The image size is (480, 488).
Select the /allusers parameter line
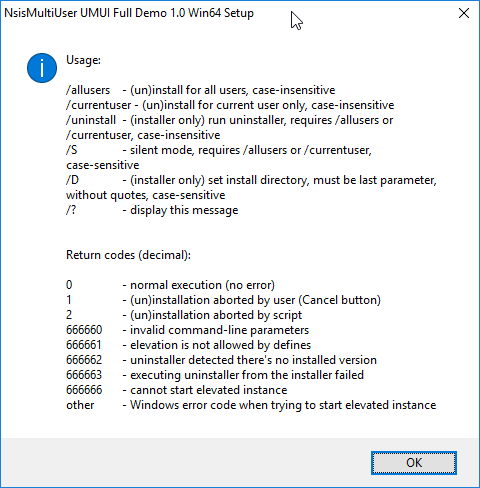click(200, 90)
